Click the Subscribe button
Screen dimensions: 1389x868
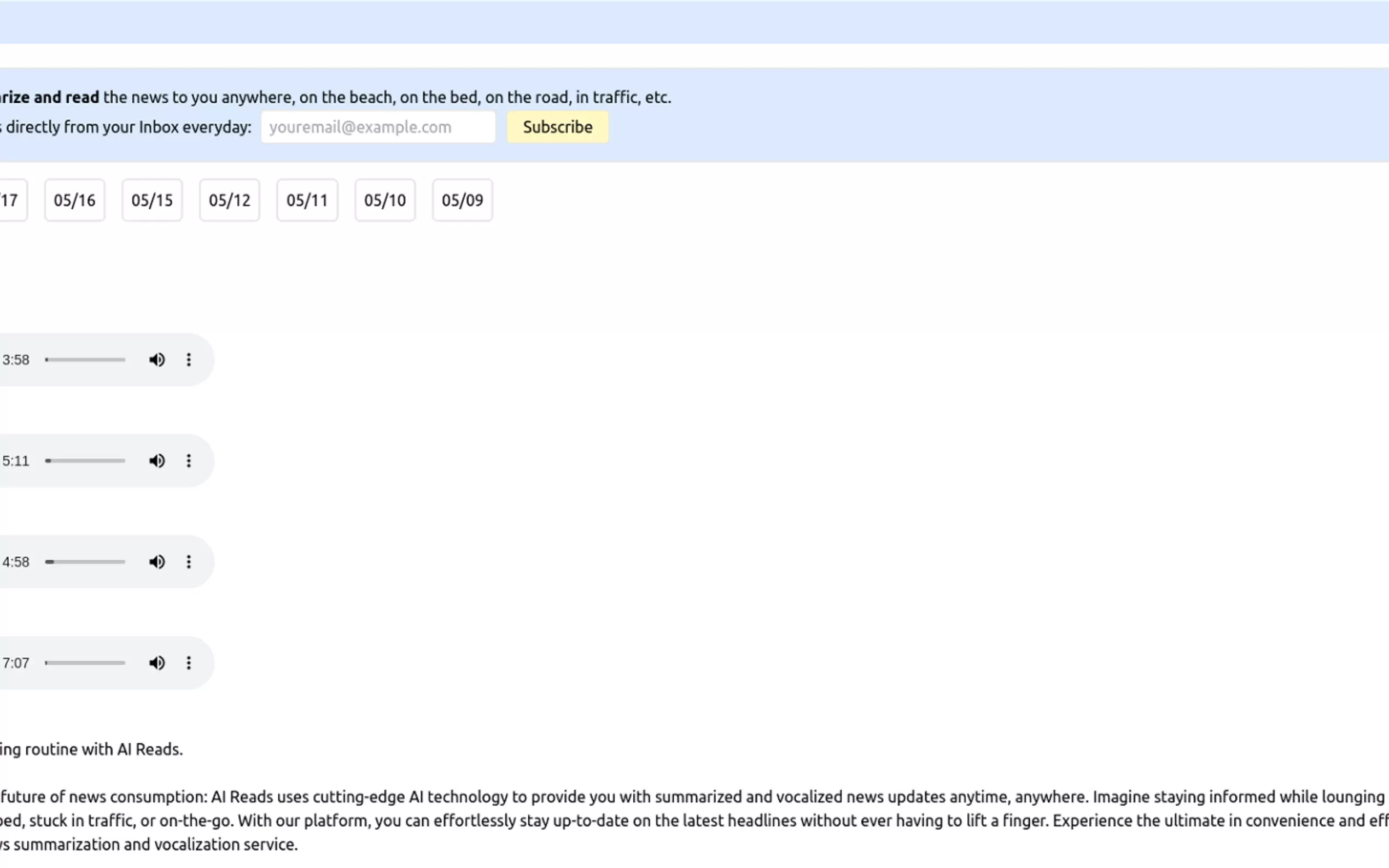557,127
